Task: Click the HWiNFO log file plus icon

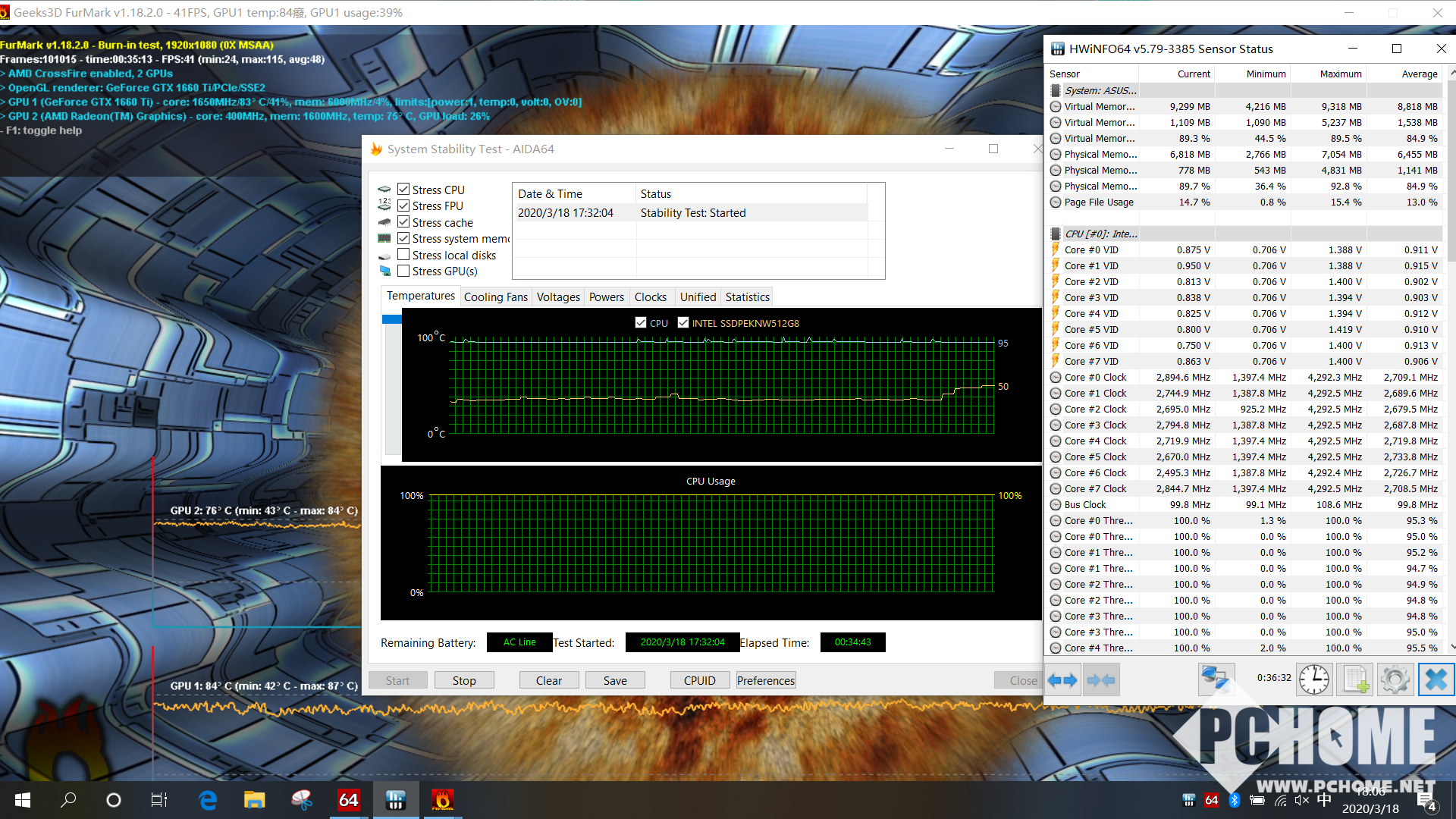Action: [x=1354, y=679]
